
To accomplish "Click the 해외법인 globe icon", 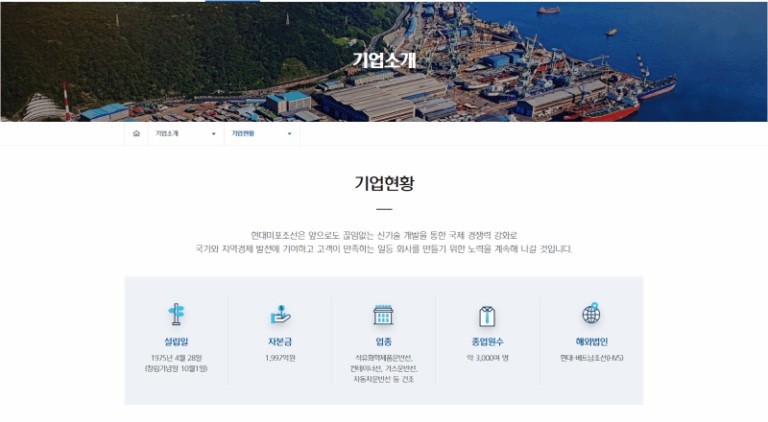I will click(x=591, y=313).
